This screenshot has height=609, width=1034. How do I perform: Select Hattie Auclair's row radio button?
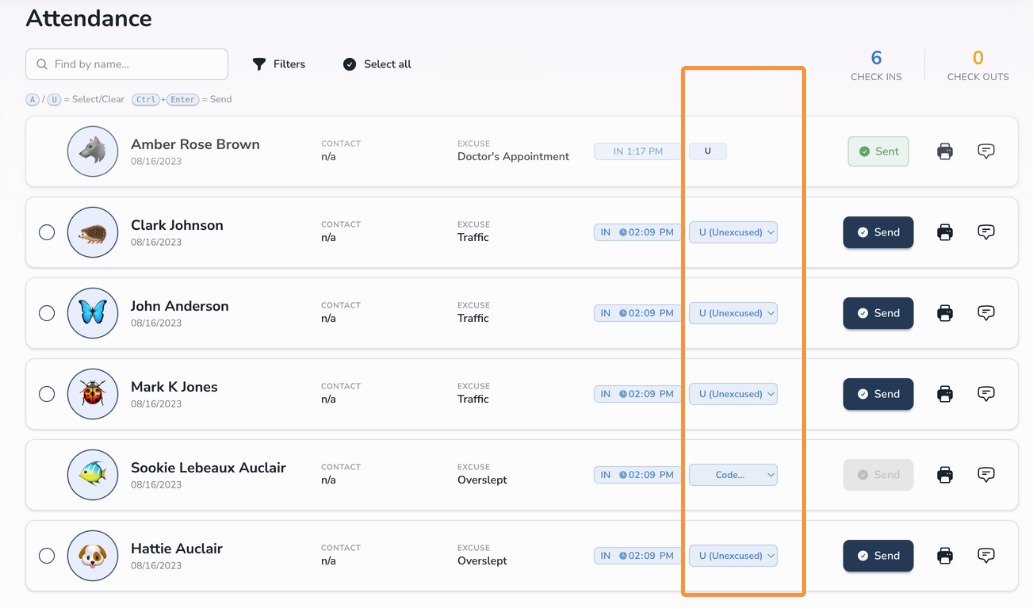pyautogui.click(x=47, y=556)
